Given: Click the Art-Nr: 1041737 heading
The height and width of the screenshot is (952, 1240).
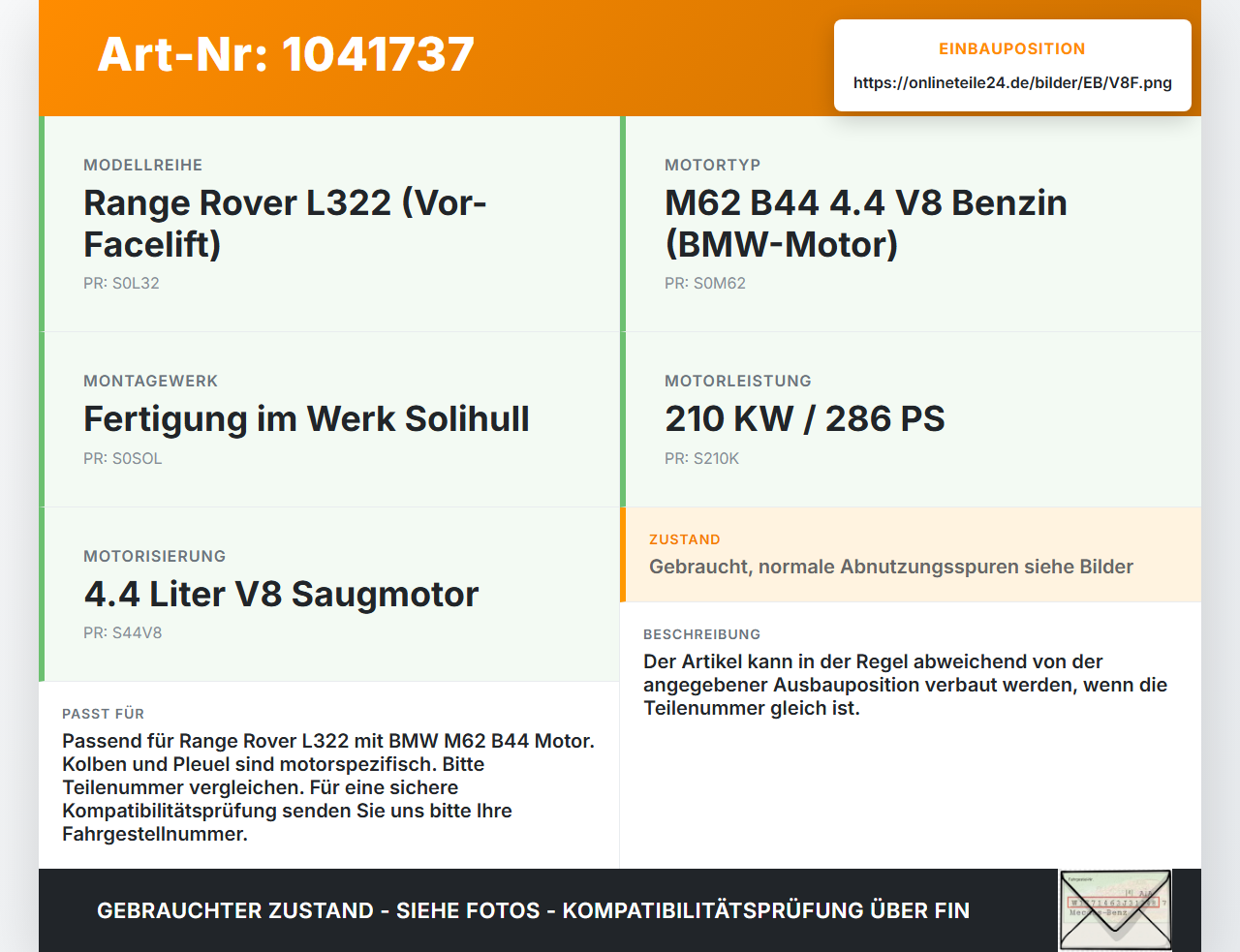Looking at the screenshot, I should coord(286,54).
